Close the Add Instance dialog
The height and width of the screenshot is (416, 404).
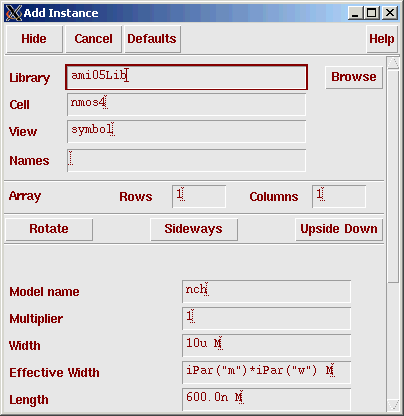390,13
